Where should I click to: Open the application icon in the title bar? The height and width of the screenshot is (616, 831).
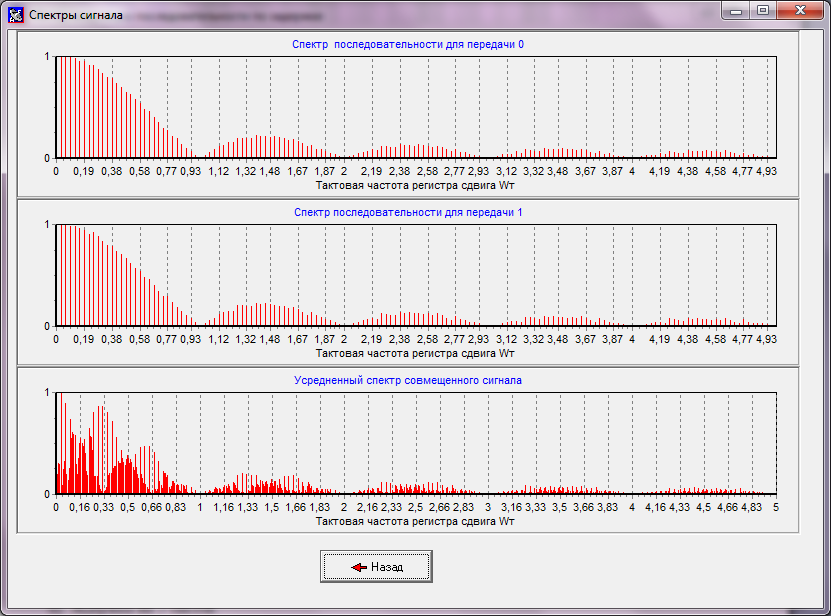[x=15, y=14]
